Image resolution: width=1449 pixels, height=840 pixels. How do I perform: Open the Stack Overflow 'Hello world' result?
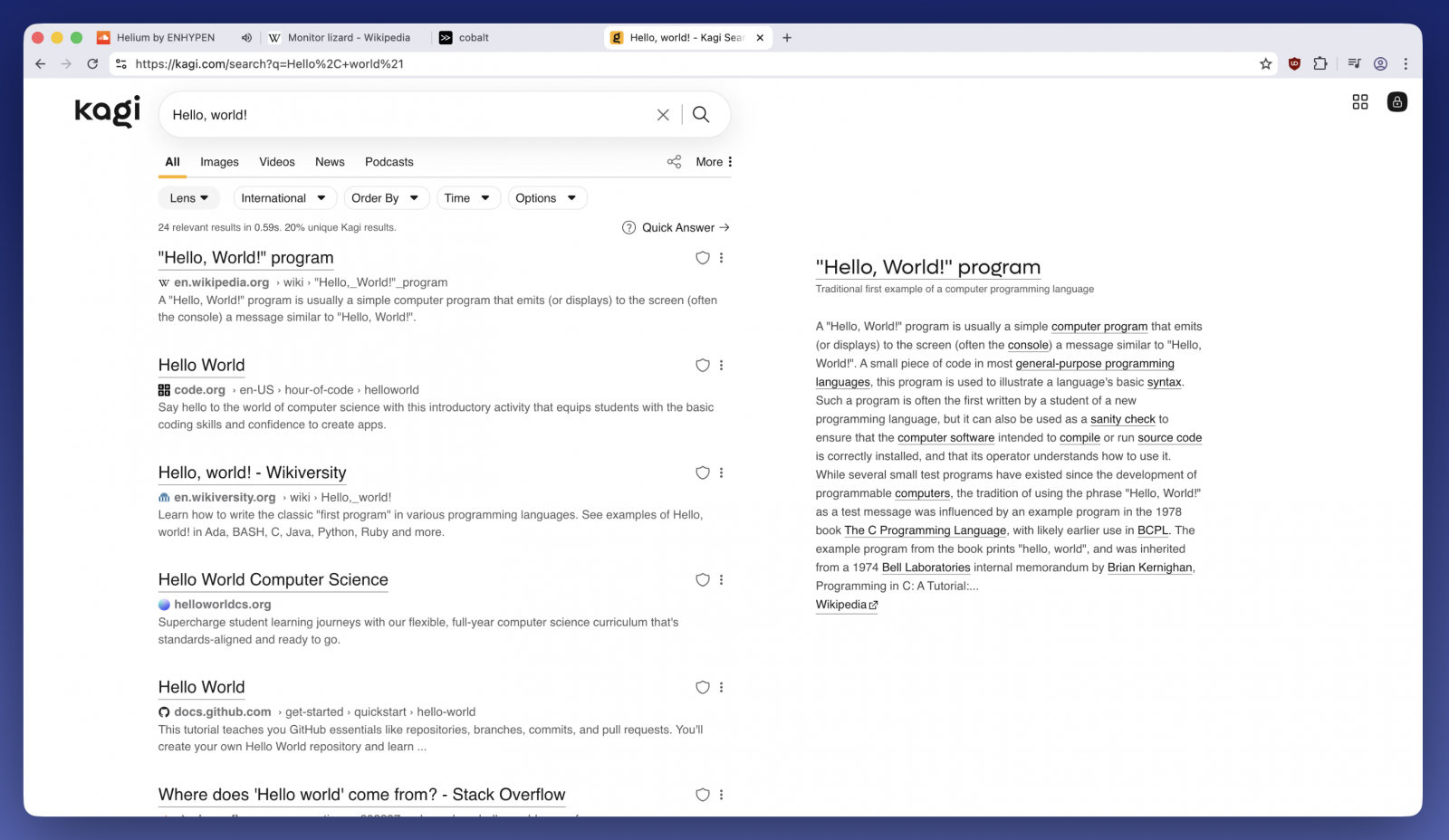pos(362,795)
